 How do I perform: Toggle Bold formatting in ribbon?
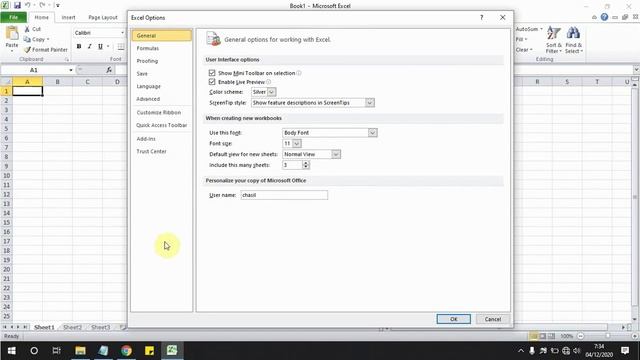tap(79, 46)
